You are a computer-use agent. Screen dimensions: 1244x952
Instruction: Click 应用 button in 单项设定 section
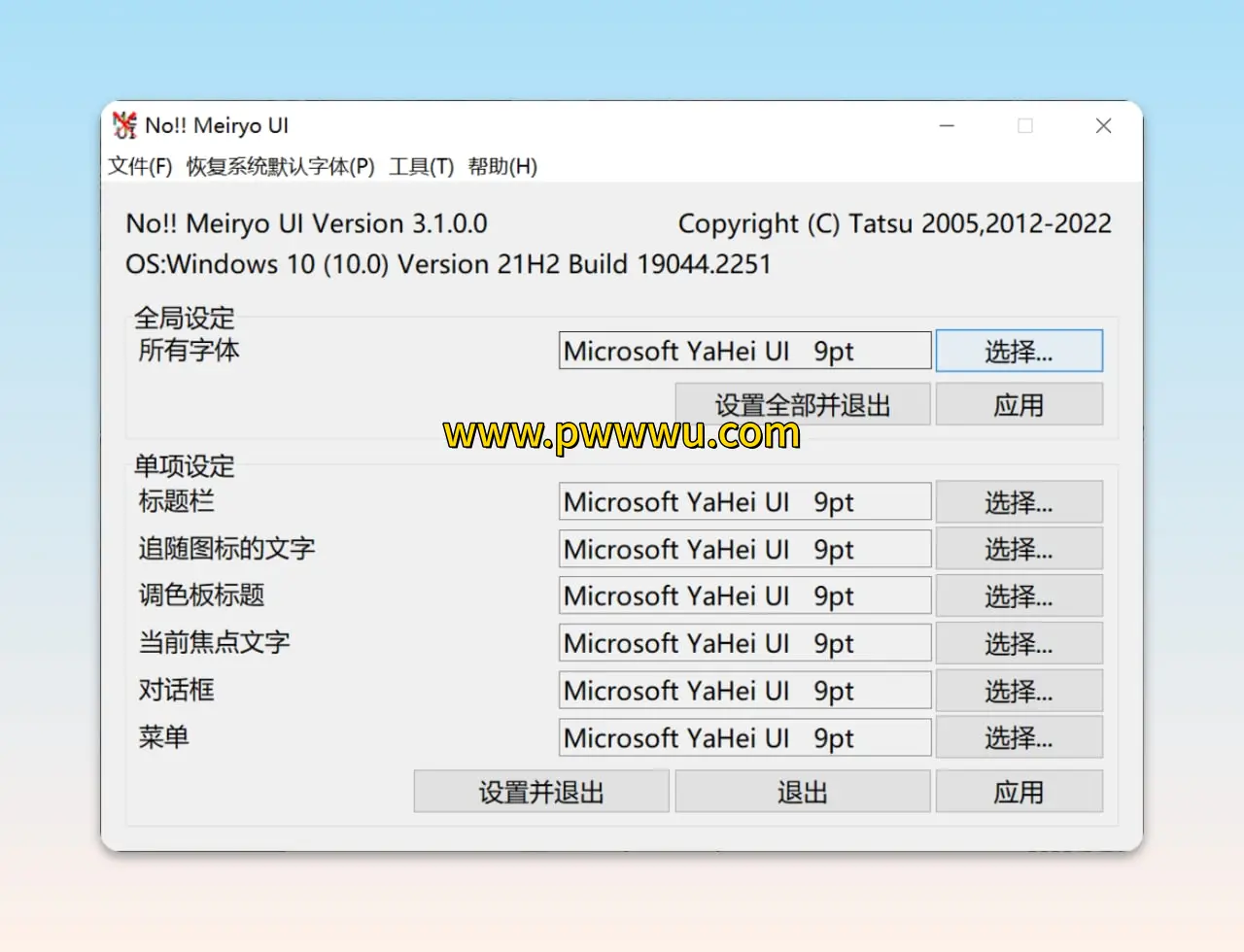[1019, 792]
